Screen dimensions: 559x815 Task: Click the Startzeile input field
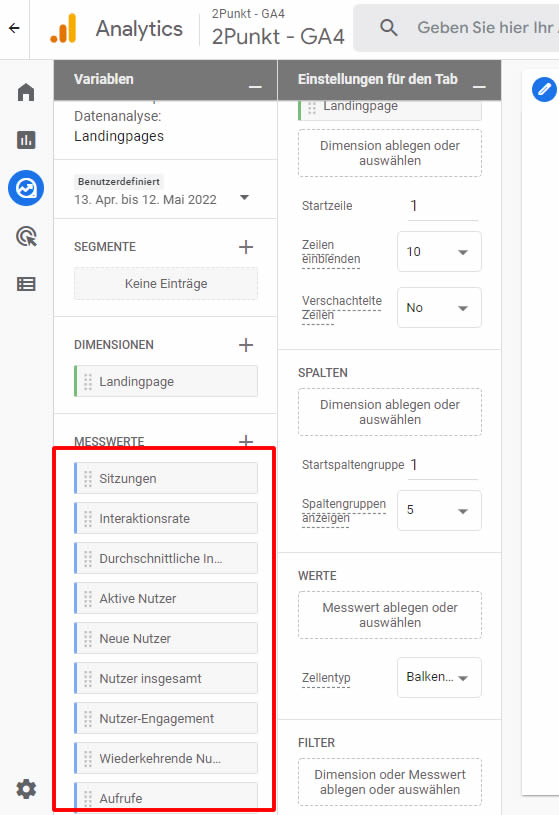(443, 206)
